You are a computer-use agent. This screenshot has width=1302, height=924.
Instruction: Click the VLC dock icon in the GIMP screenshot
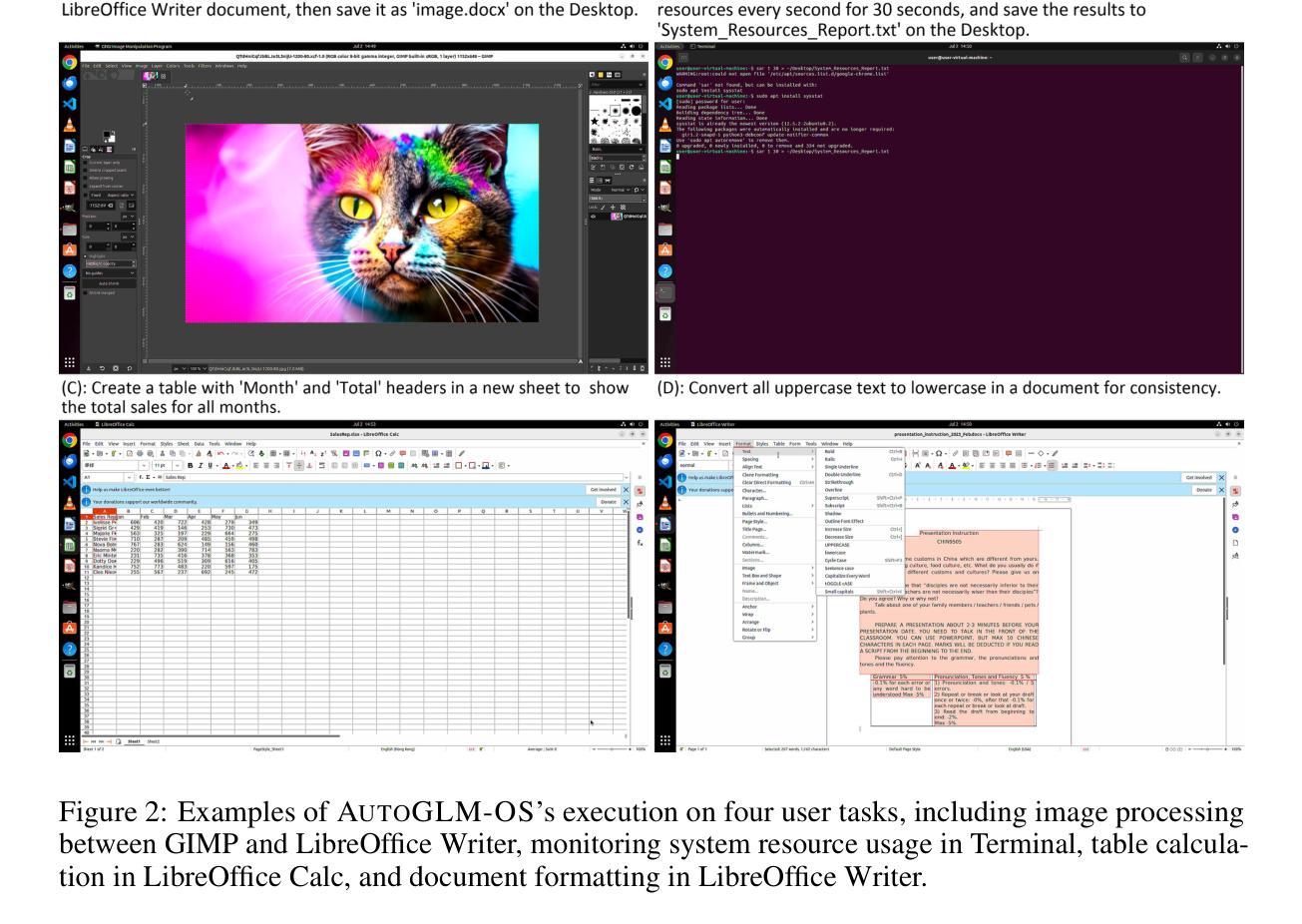(x=69, y=125)
